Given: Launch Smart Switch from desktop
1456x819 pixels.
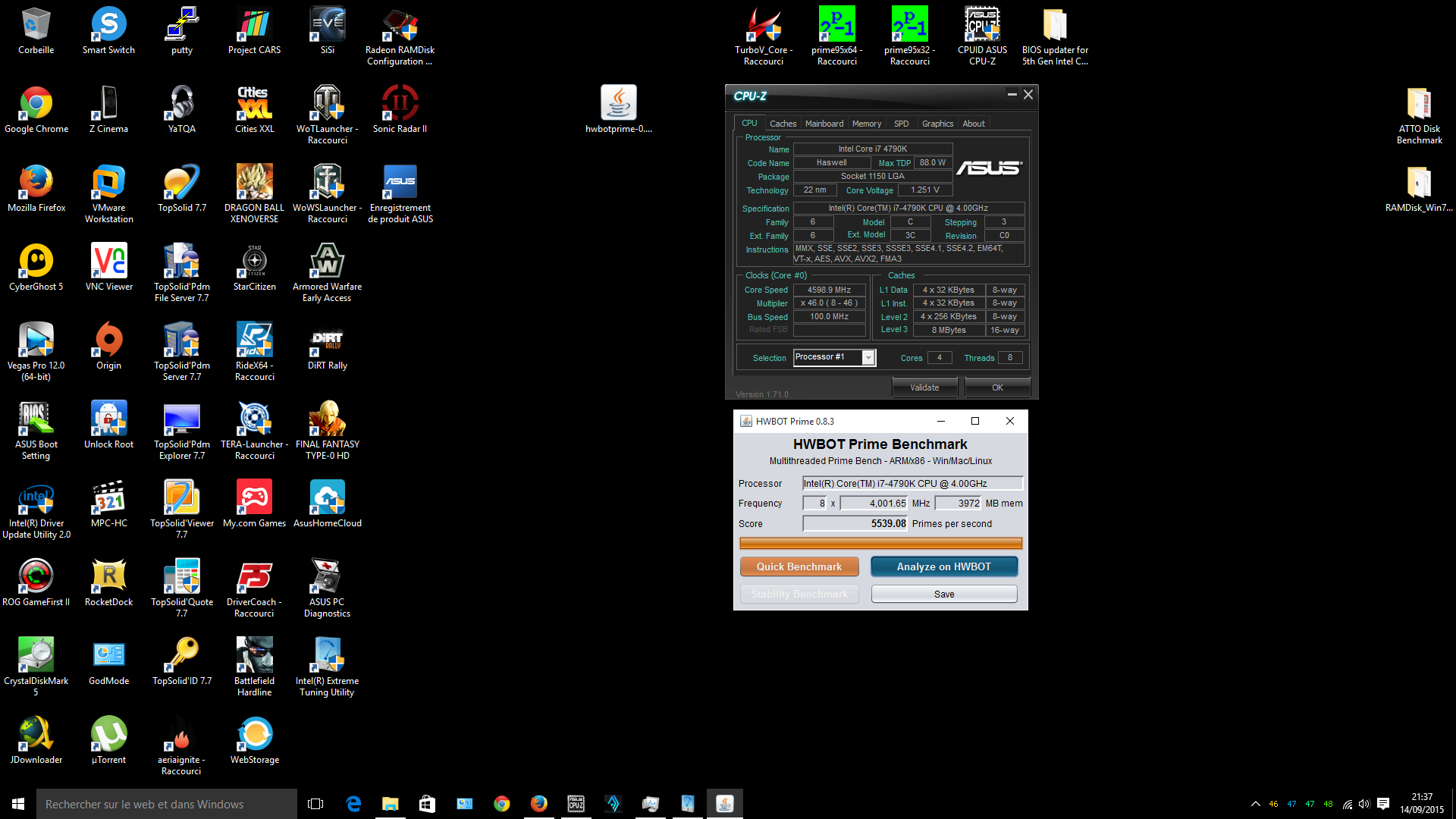Looking at the screenshot, I should click(108, 31).
